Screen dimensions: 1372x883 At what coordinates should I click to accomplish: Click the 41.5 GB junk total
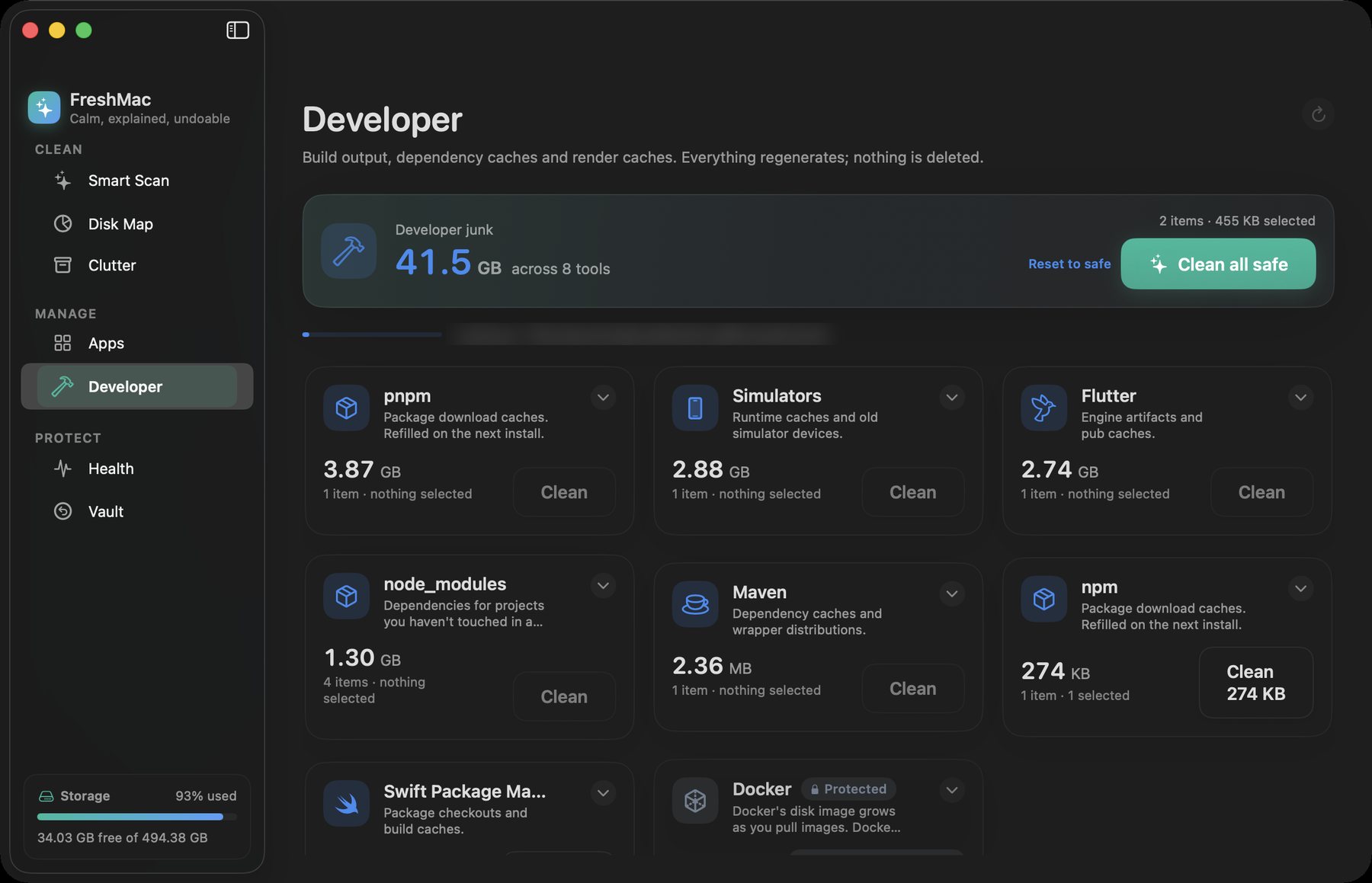point(448,263)
